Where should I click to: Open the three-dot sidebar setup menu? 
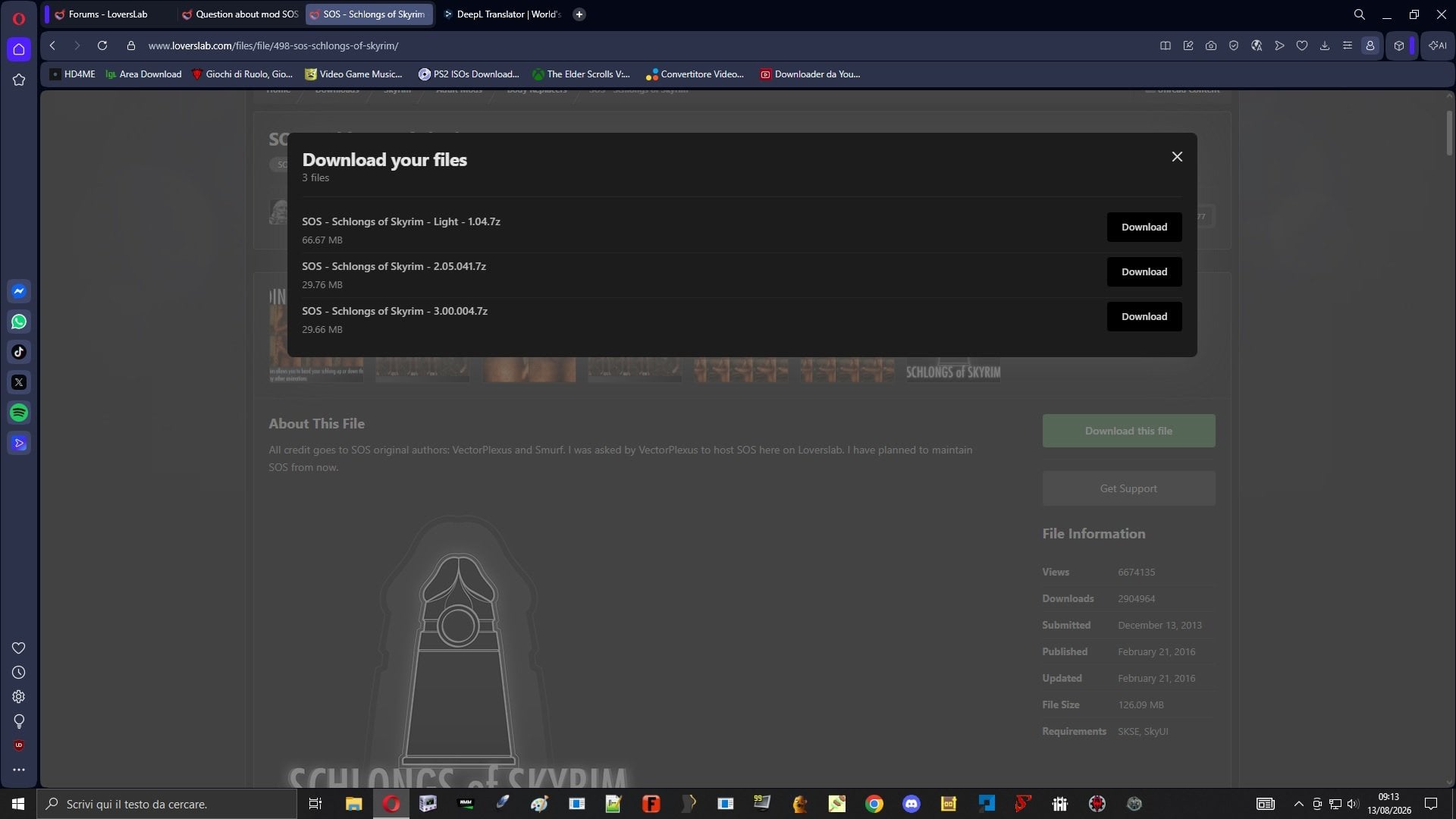click(19, 770)
